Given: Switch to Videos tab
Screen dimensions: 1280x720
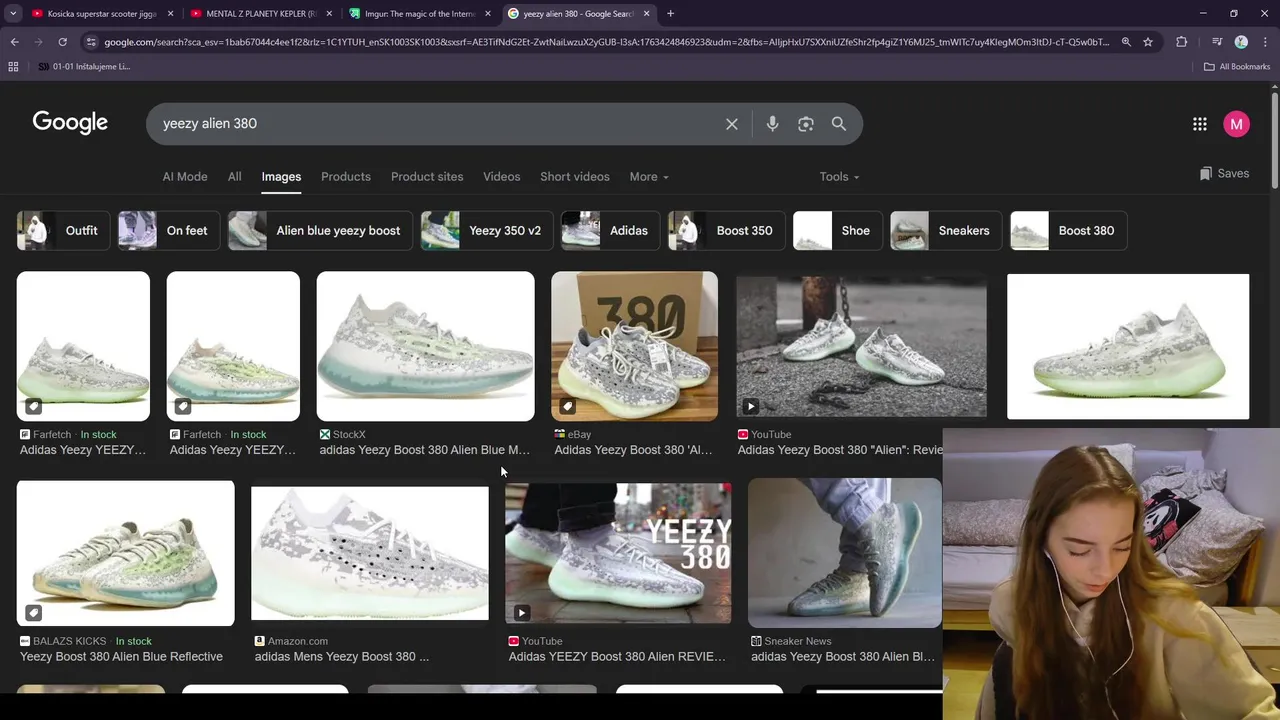Looking at the screenshot, I should coord(502,176).
